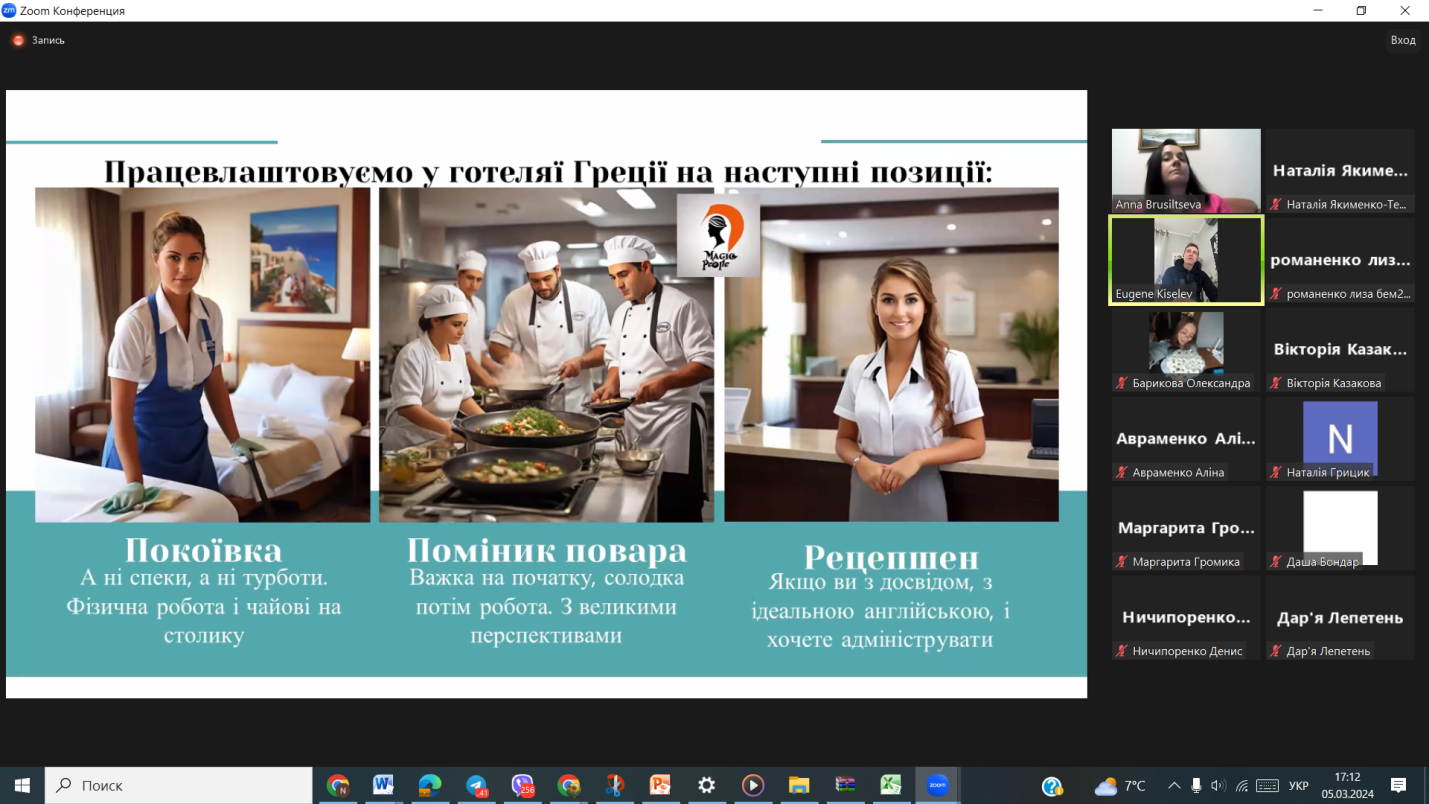Select Eugene Kiselev's highlighted video tile
Image resolution: width=1429 pixels, height=804 pixels.
pos(1186,260)
